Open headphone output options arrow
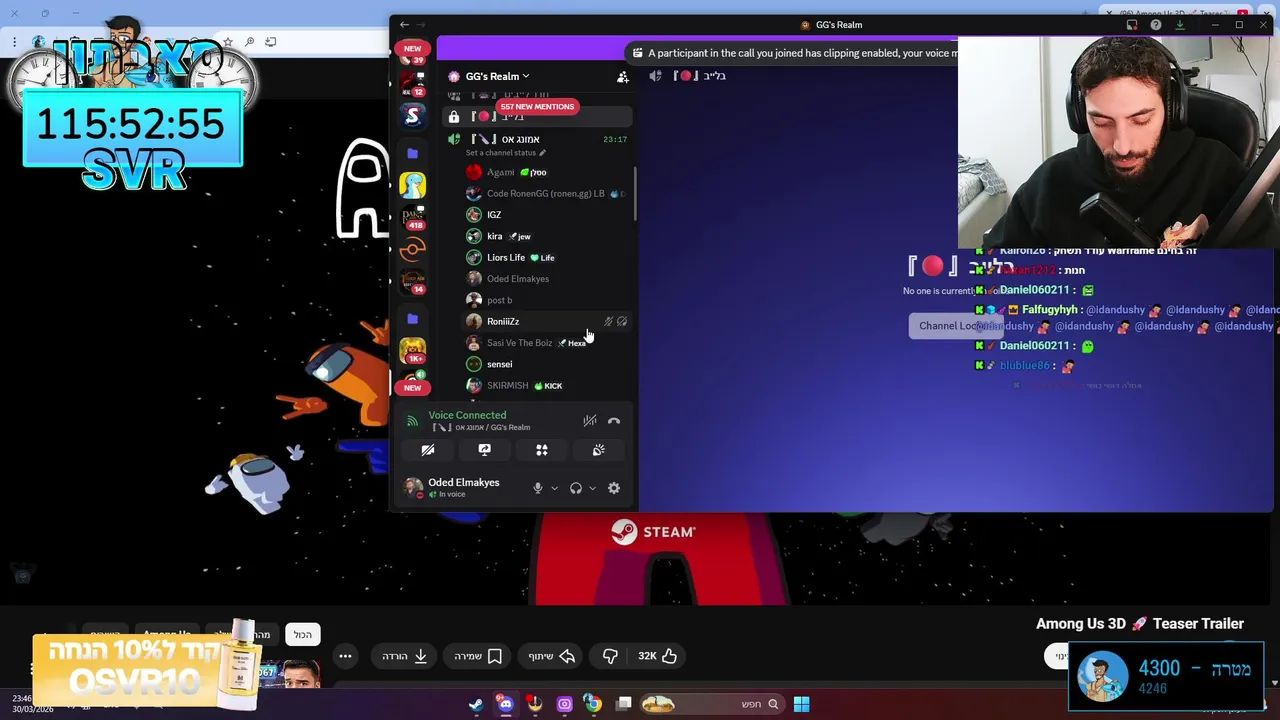 point(592,488)
